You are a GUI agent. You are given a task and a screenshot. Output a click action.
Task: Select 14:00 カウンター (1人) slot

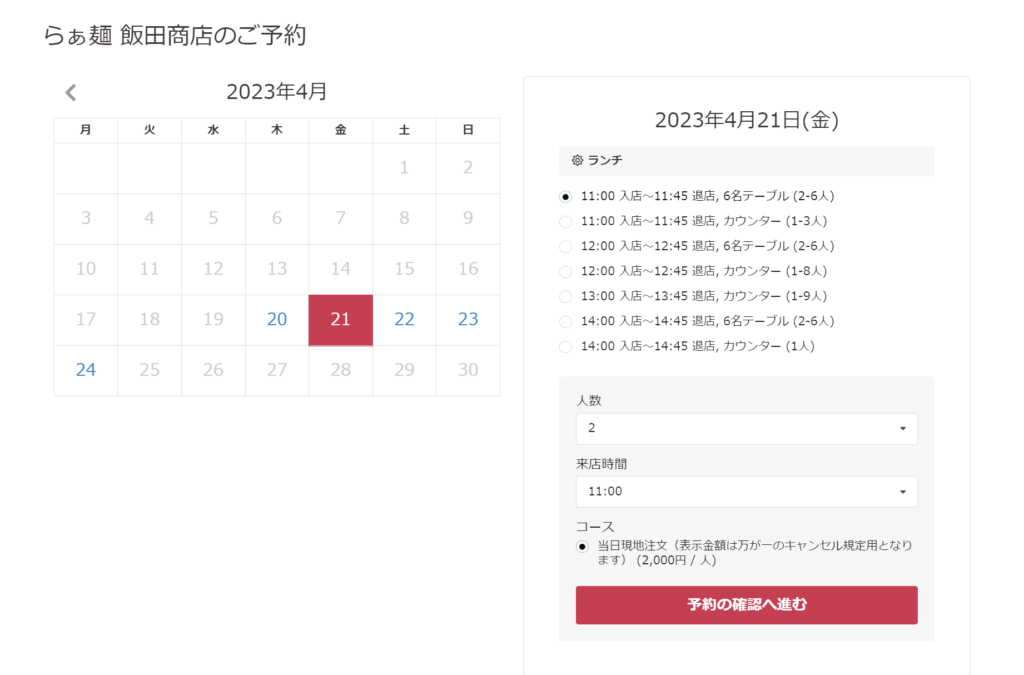point(566,346)
